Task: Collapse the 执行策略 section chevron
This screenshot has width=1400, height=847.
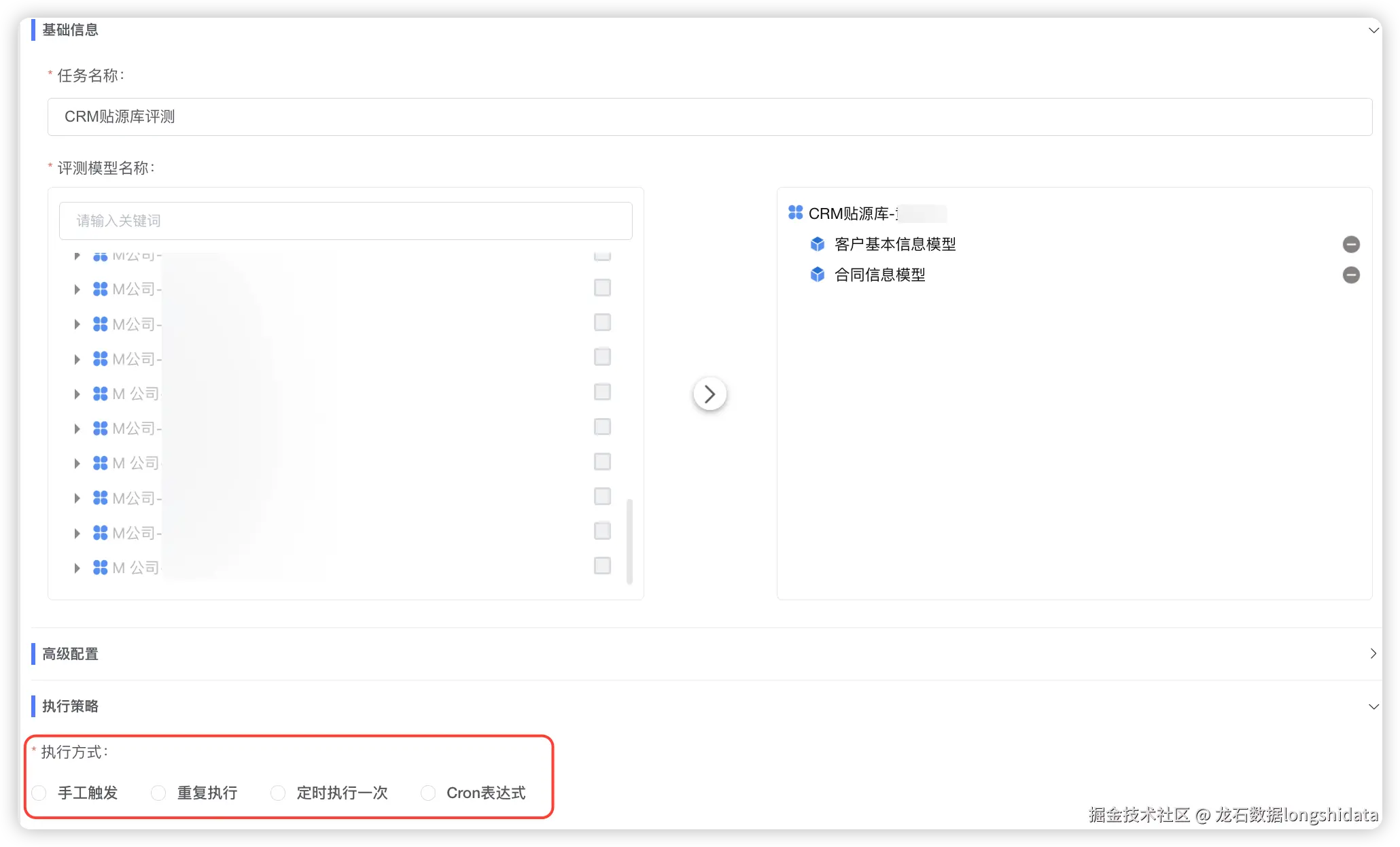Action: pos(1373,706)
